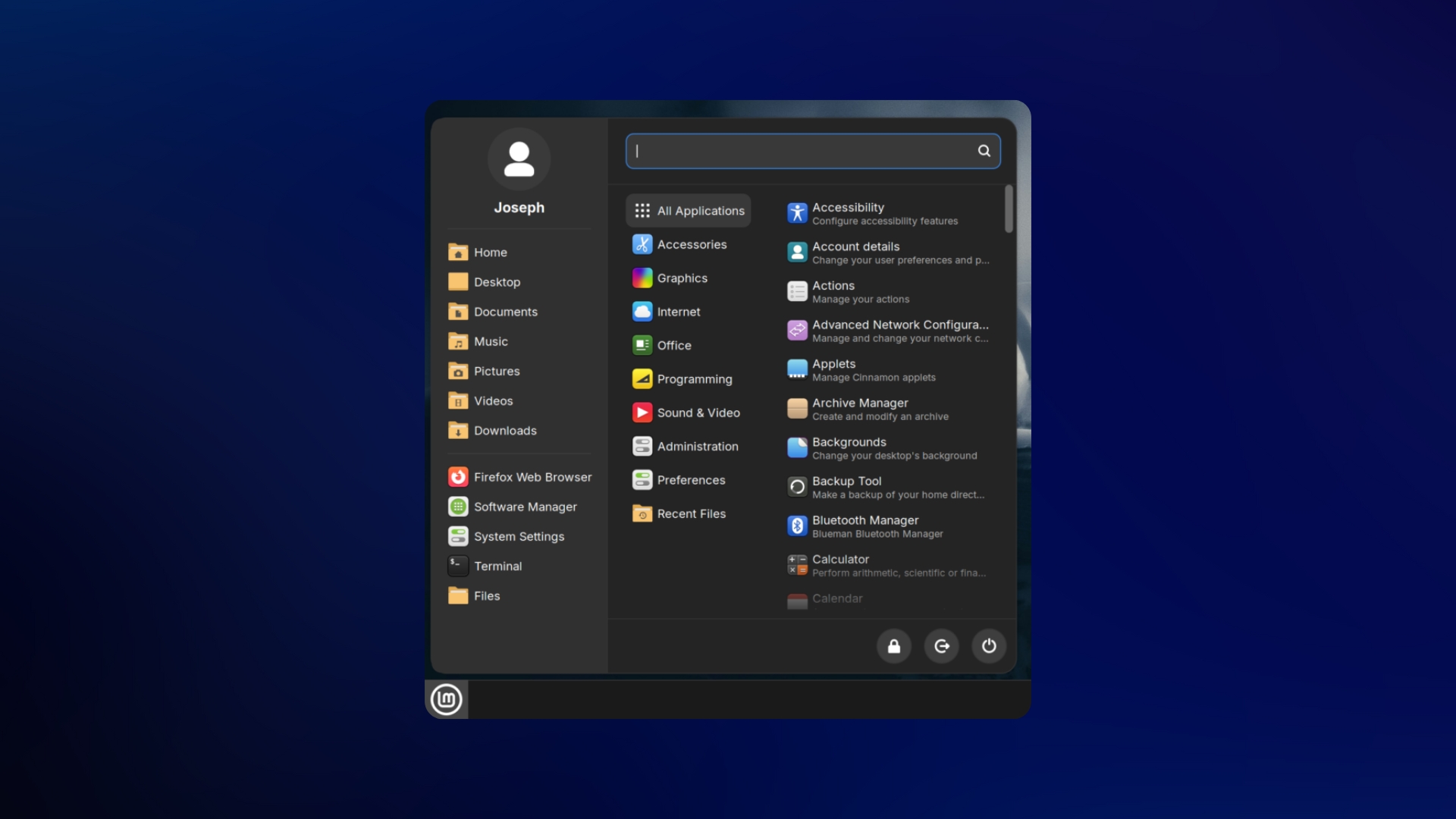Open the Home folder icon
Screen dimensions: 1456x819
click(458, 252)
